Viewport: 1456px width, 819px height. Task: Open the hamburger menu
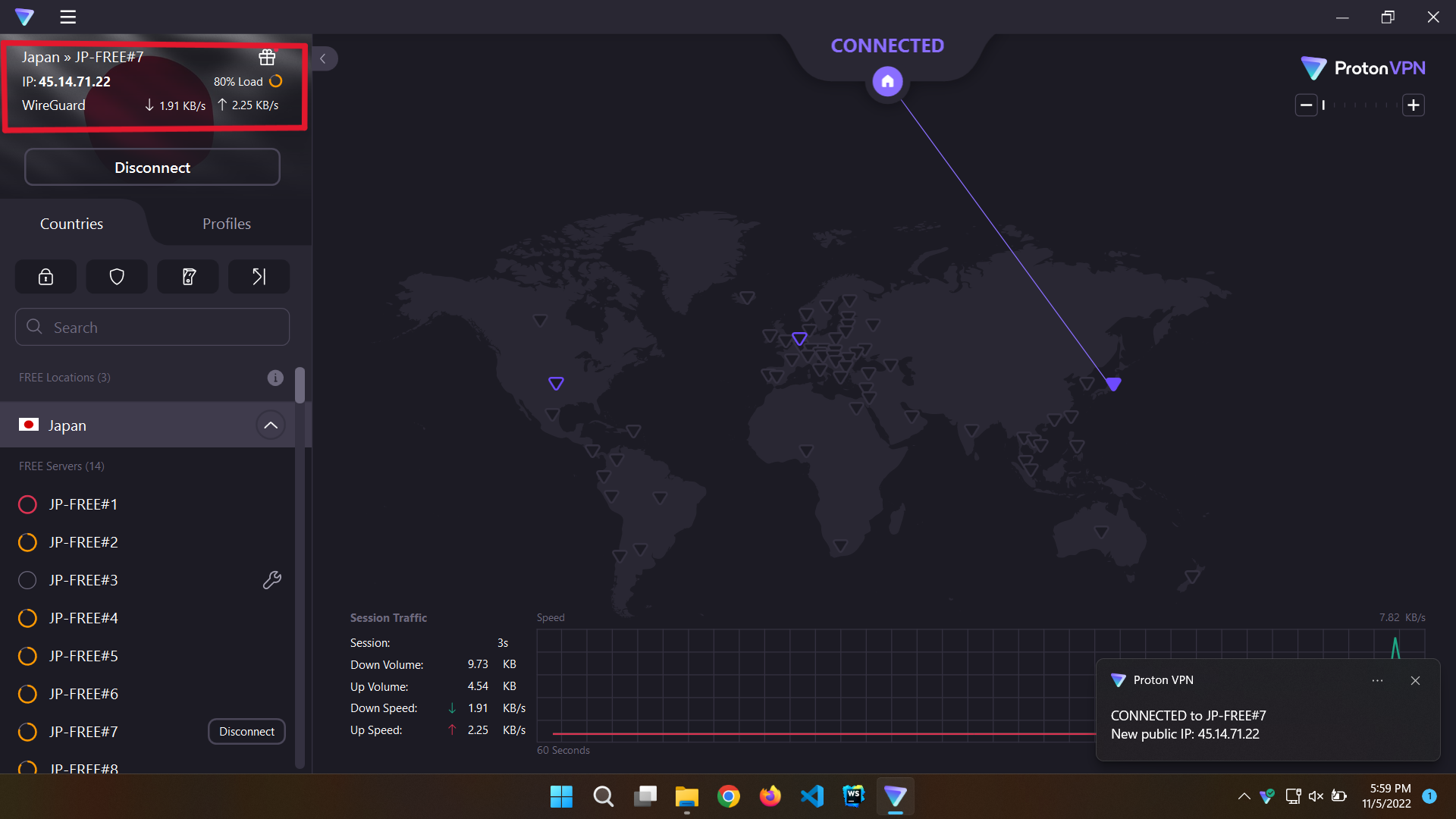pyautogui.click(x=68, y=17)
